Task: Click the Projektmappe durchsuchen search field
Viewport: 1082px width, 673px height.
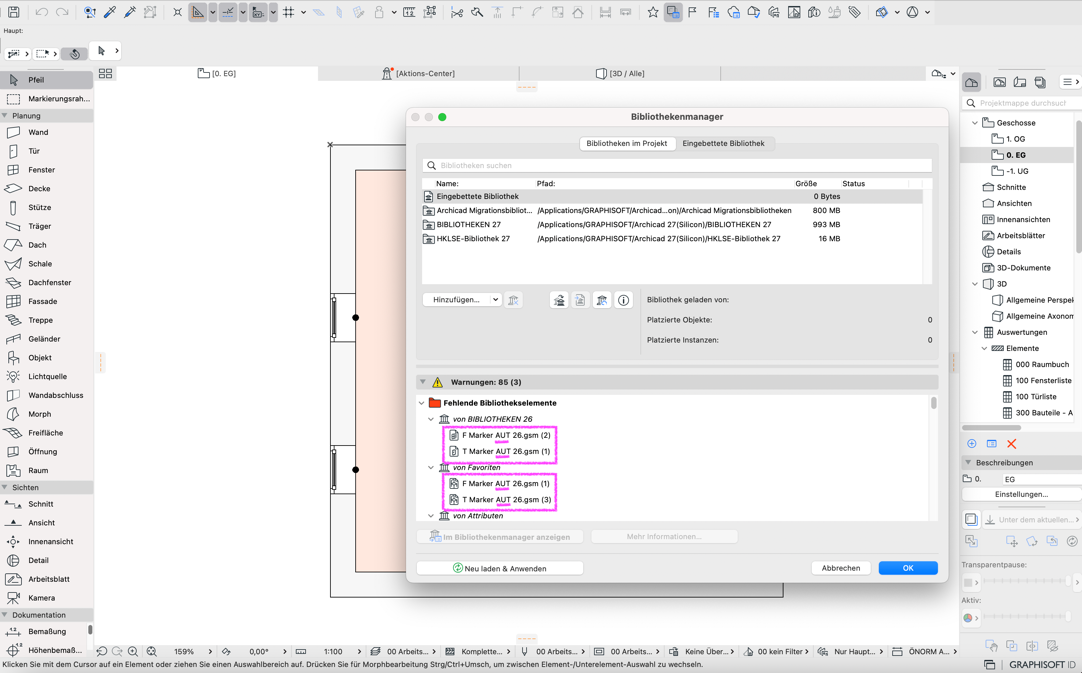Action: [1021, 103]
